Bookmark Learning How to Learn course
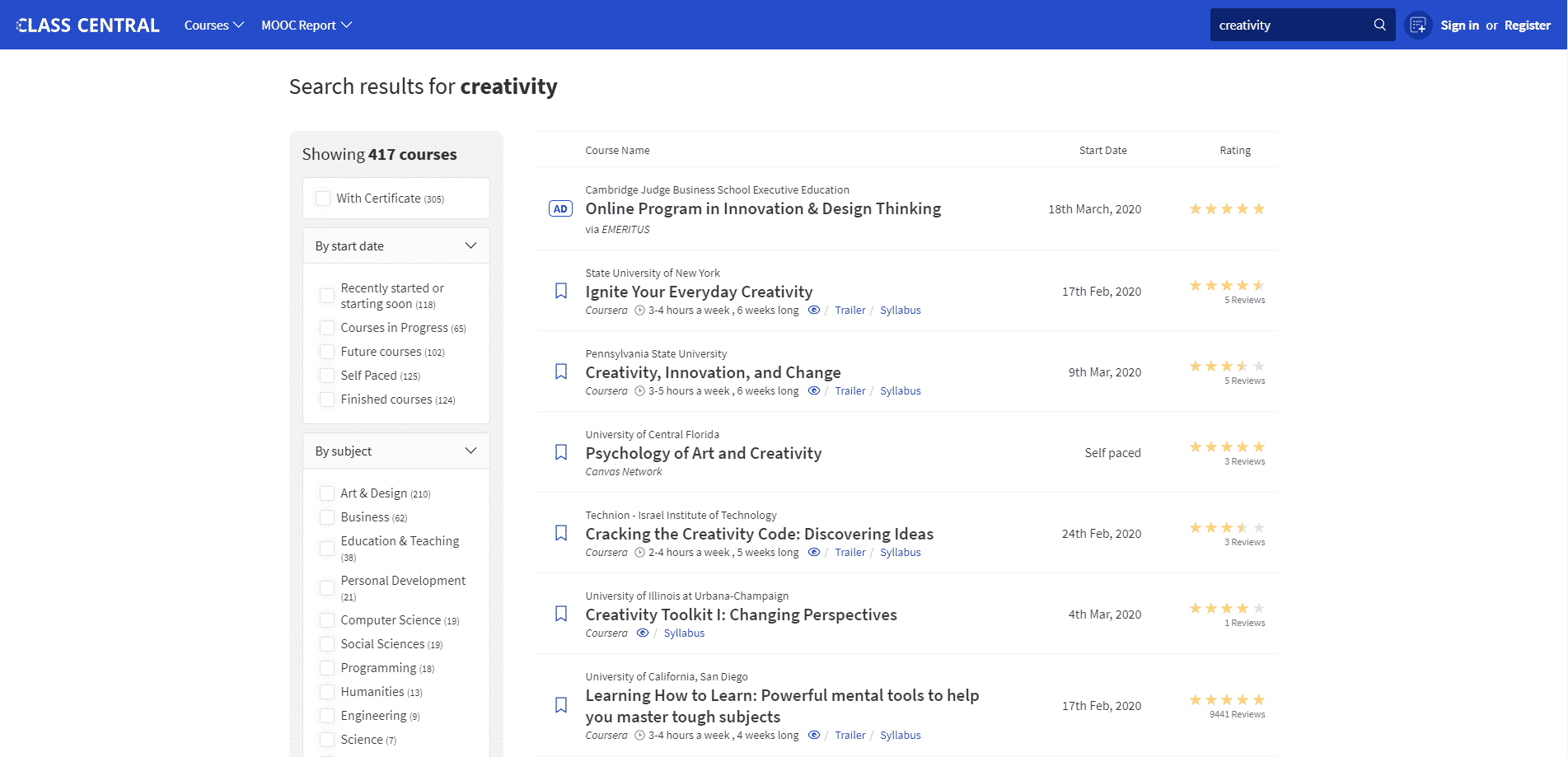Image resolution: width=1568 pixels, height=757 pixels. (561, 705)
